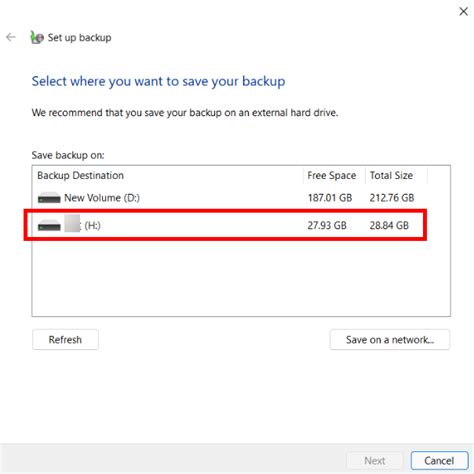474x474 pixels.
Task: Click the New Volume (D:) drive icon
Action: 49,198
